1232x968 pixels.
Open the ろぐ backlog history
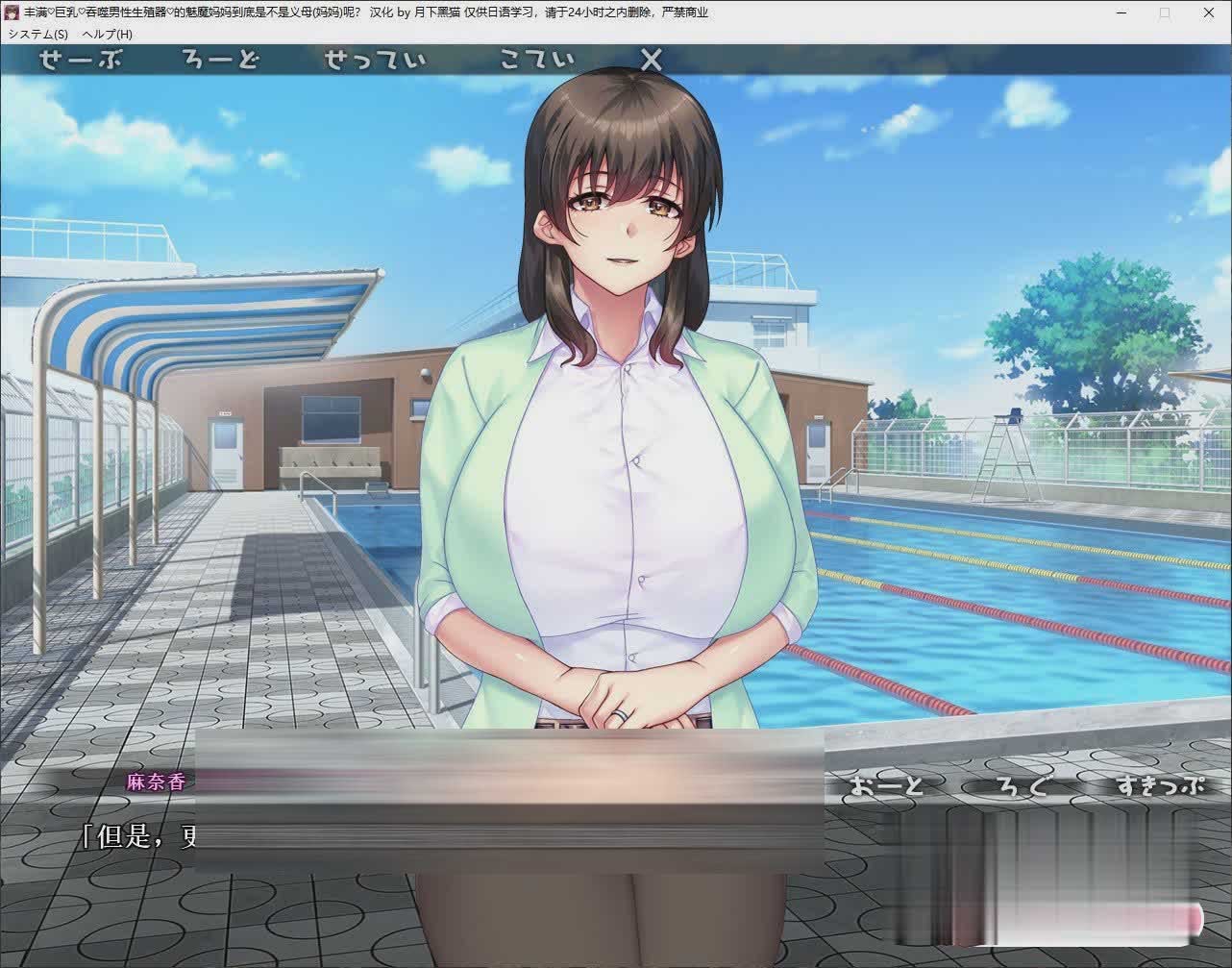click(1021, 786)
